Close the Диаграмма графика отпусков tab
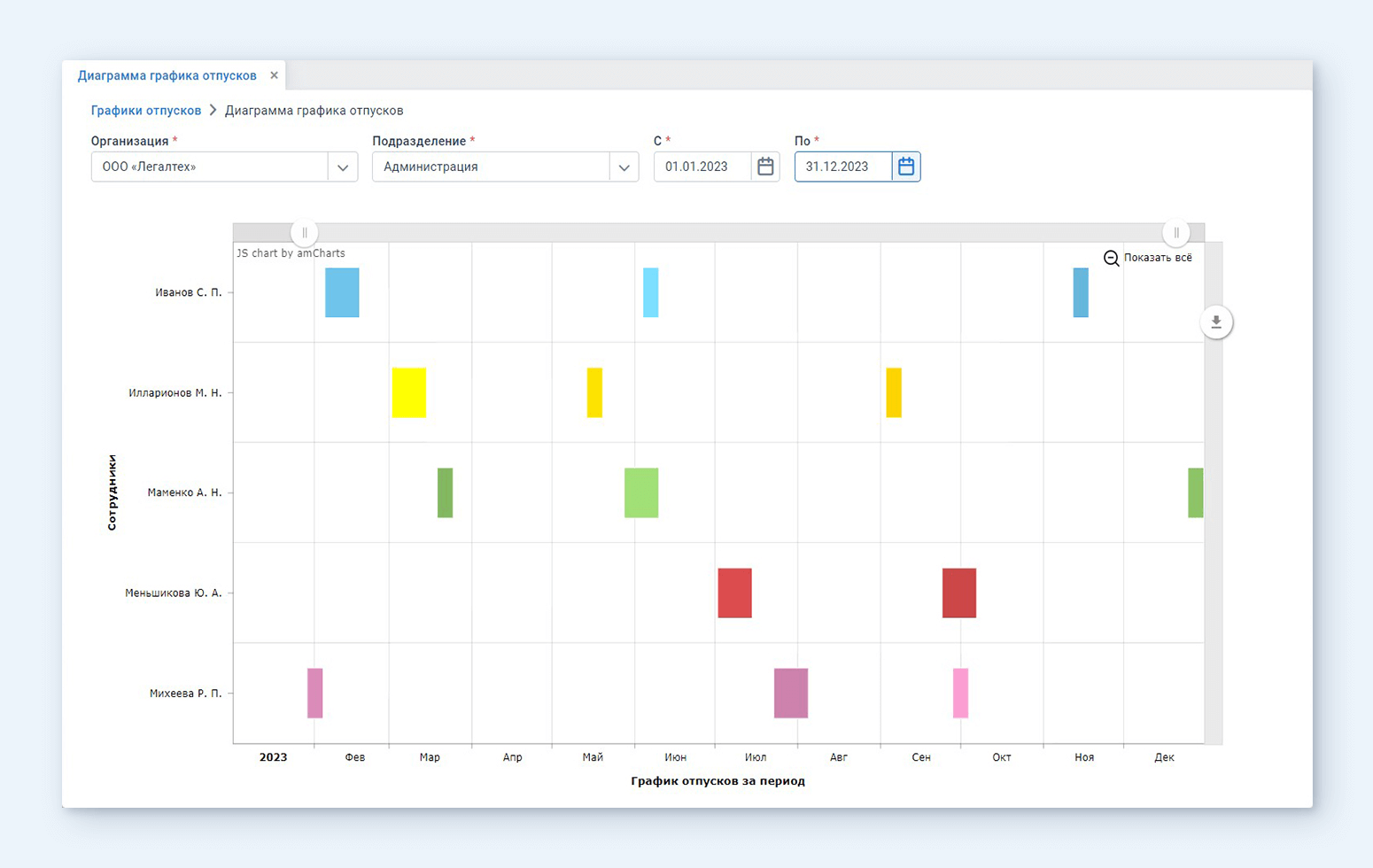The image size is (1373, 868). coord(275,75)
